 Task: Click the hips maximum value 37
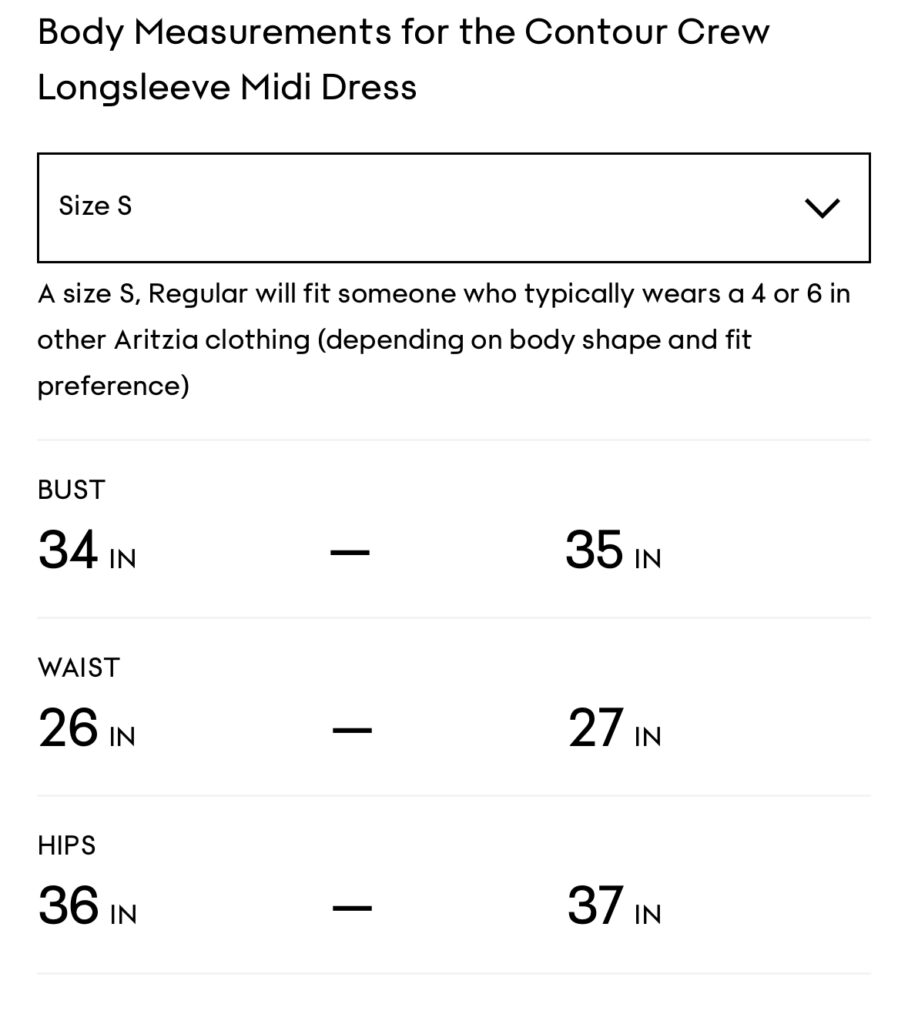click(x=595, y=907)
